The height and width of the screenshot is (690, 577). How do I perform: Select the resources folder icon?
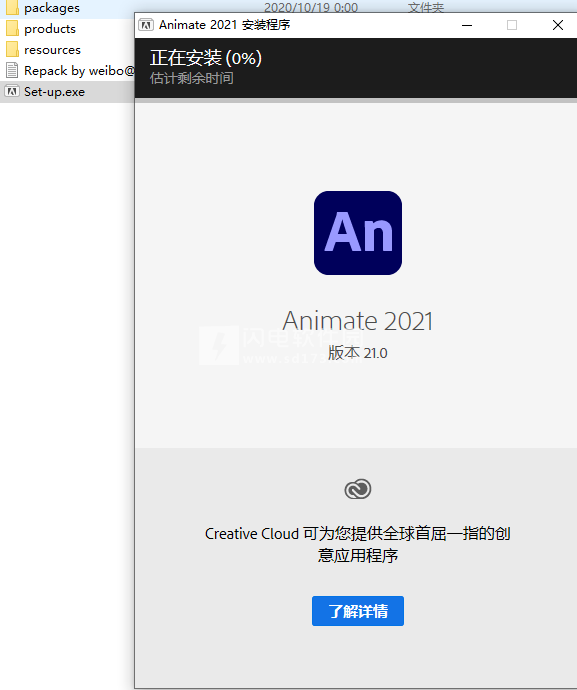pos(12,49)
